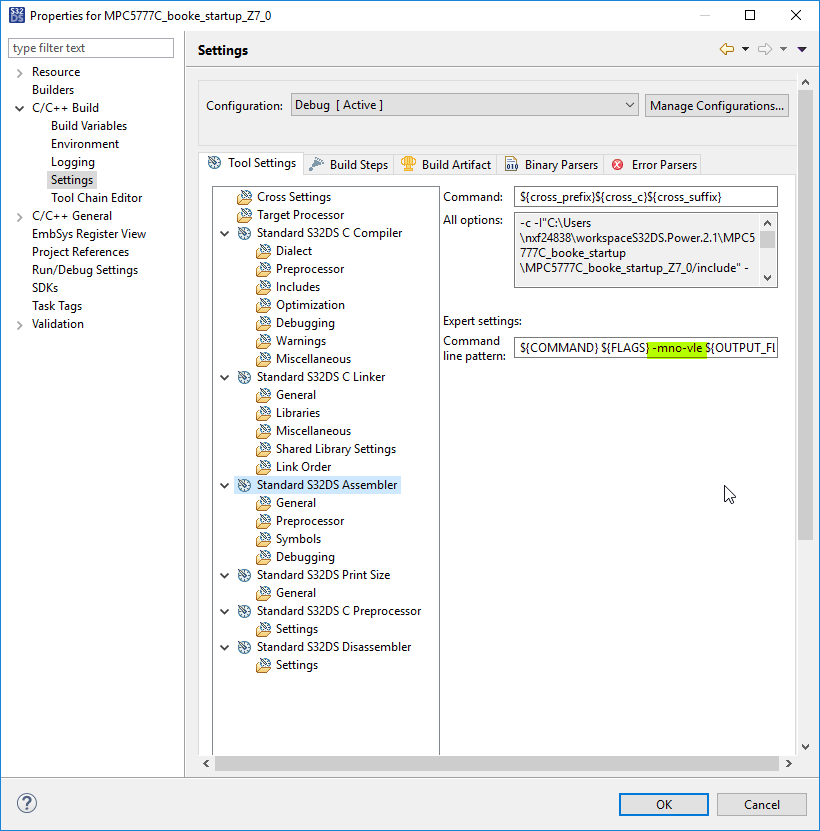Collapse the C/C++ Build tree node
The width and height of the screenshot is (820, 831).
(x=20, y=109)
